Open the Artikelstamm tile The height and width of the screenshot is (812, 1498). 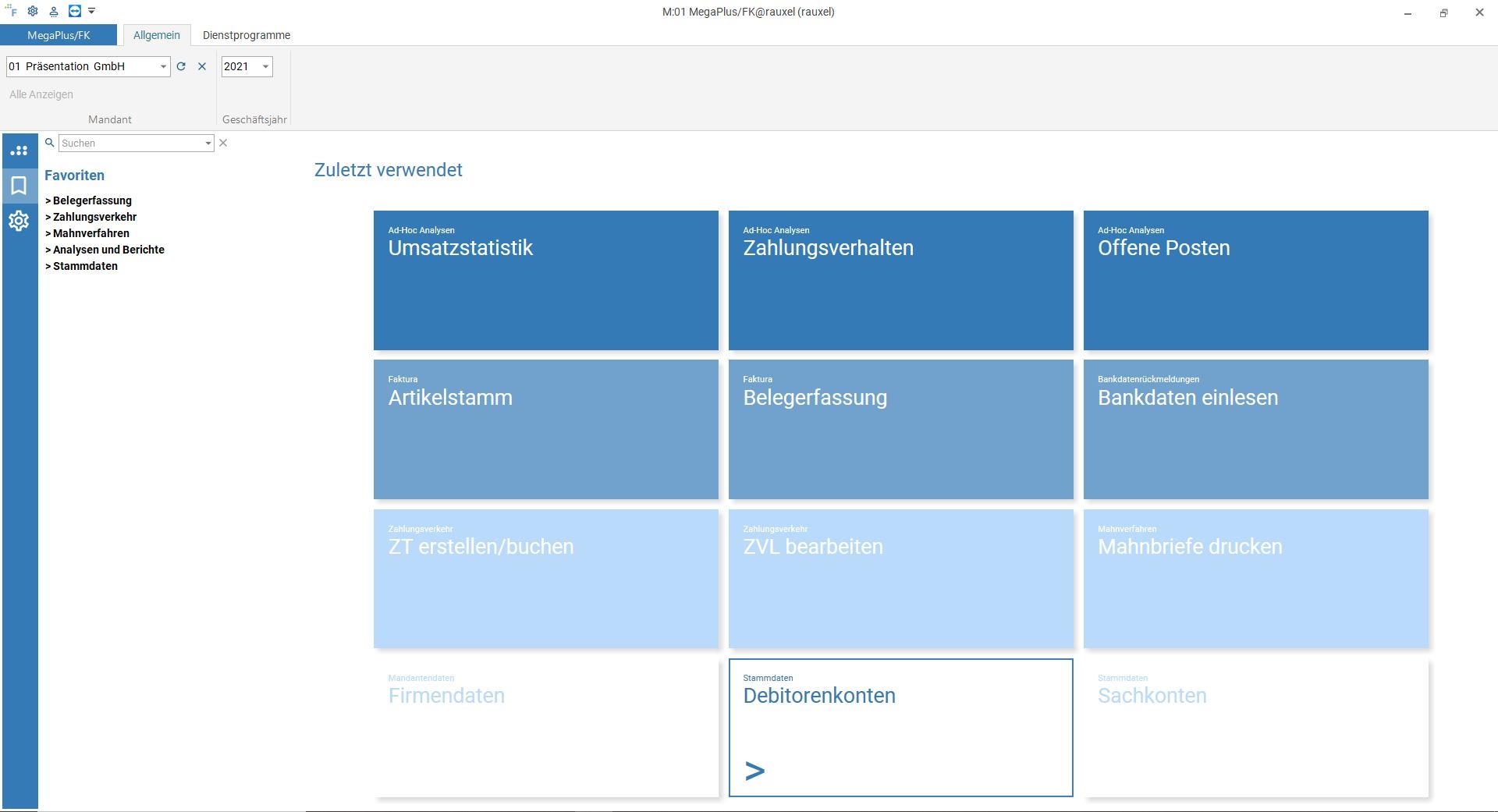click(546, 429)
